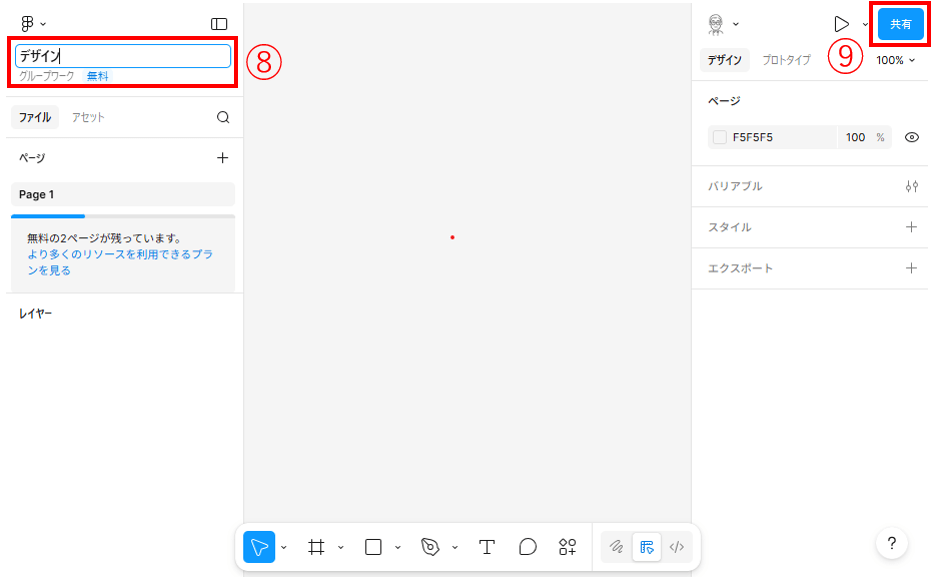933x577 pixels.
Task: Select the Rectangle shape tool
Action: point(373,547)
